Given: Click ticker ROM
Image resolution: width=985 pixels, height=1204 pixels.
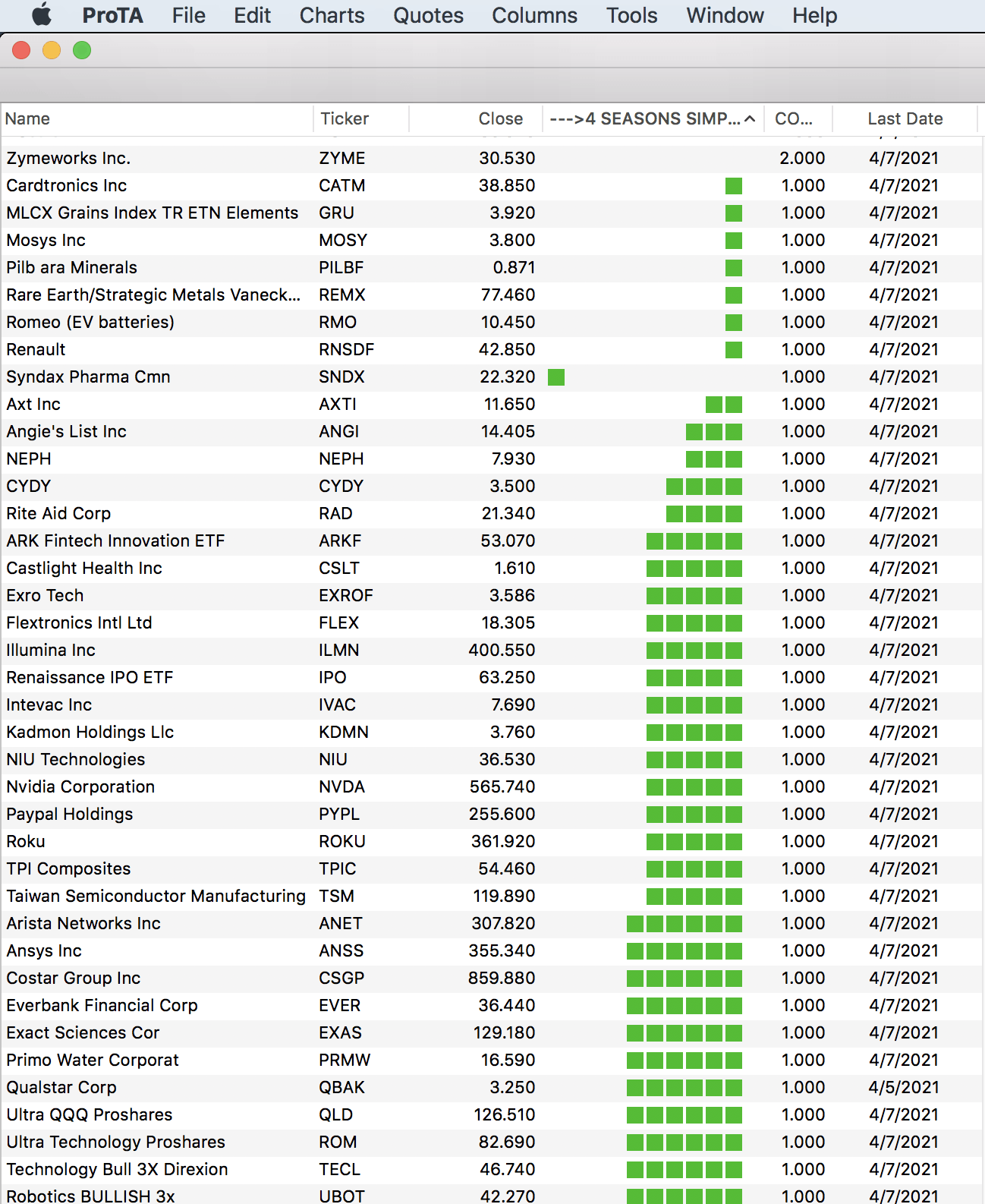Looking at the screenshot, I should 338,1142.
